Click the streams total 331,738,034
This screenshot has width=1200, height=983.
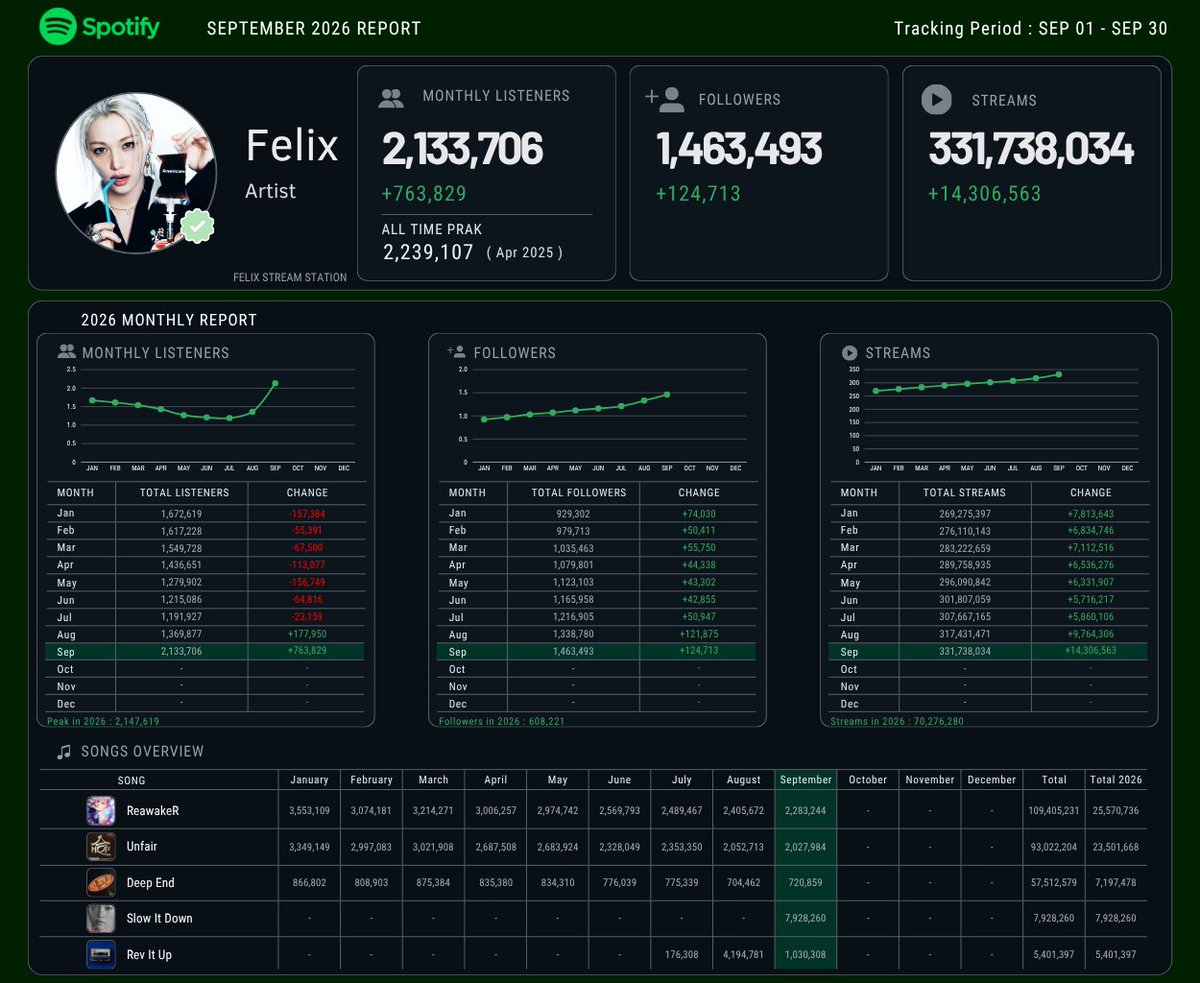1031,149
